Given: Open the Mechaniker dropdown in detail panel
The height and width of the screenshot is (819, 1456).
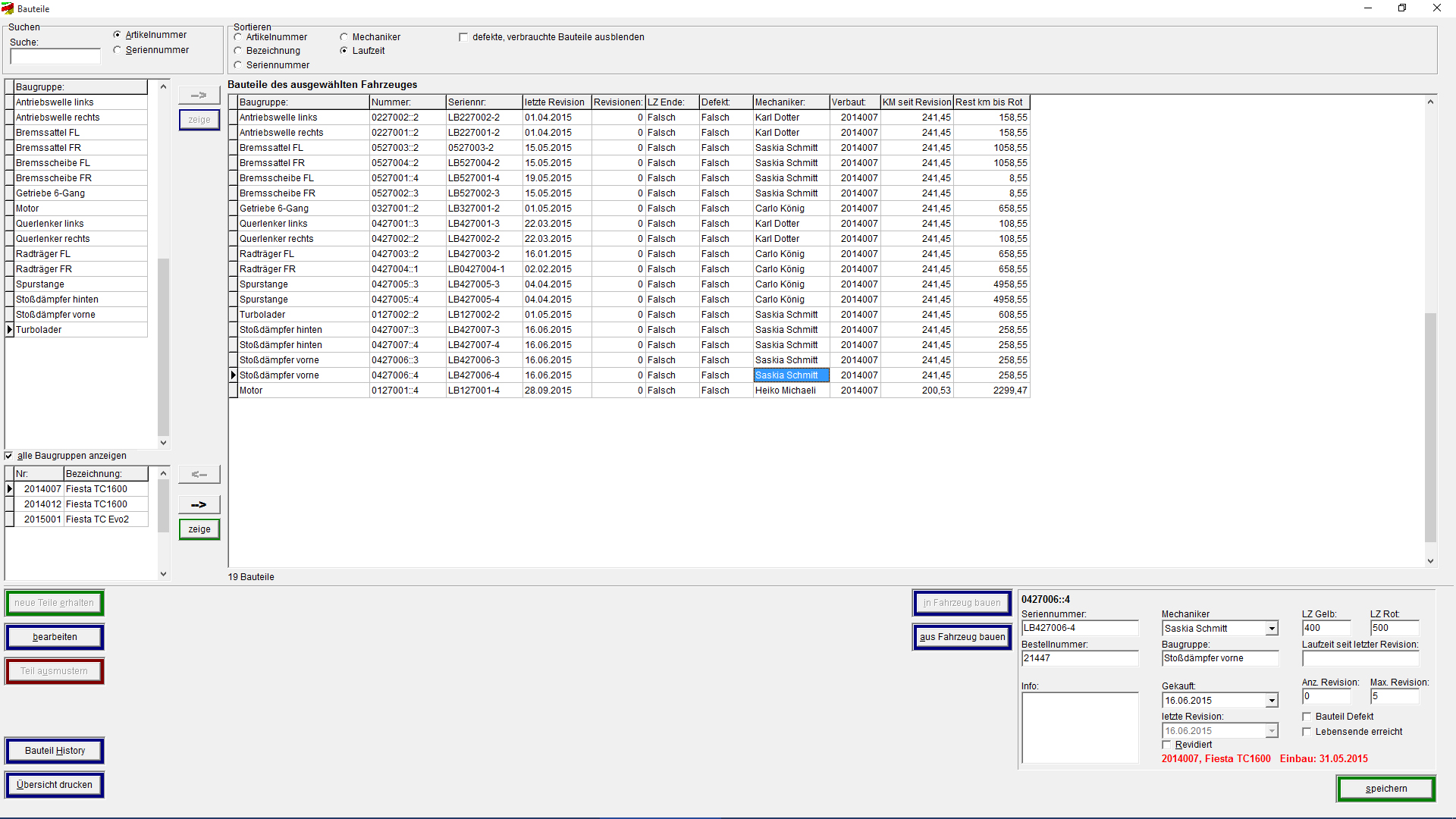Looking at the screenshot, I should click(1272, 629).
